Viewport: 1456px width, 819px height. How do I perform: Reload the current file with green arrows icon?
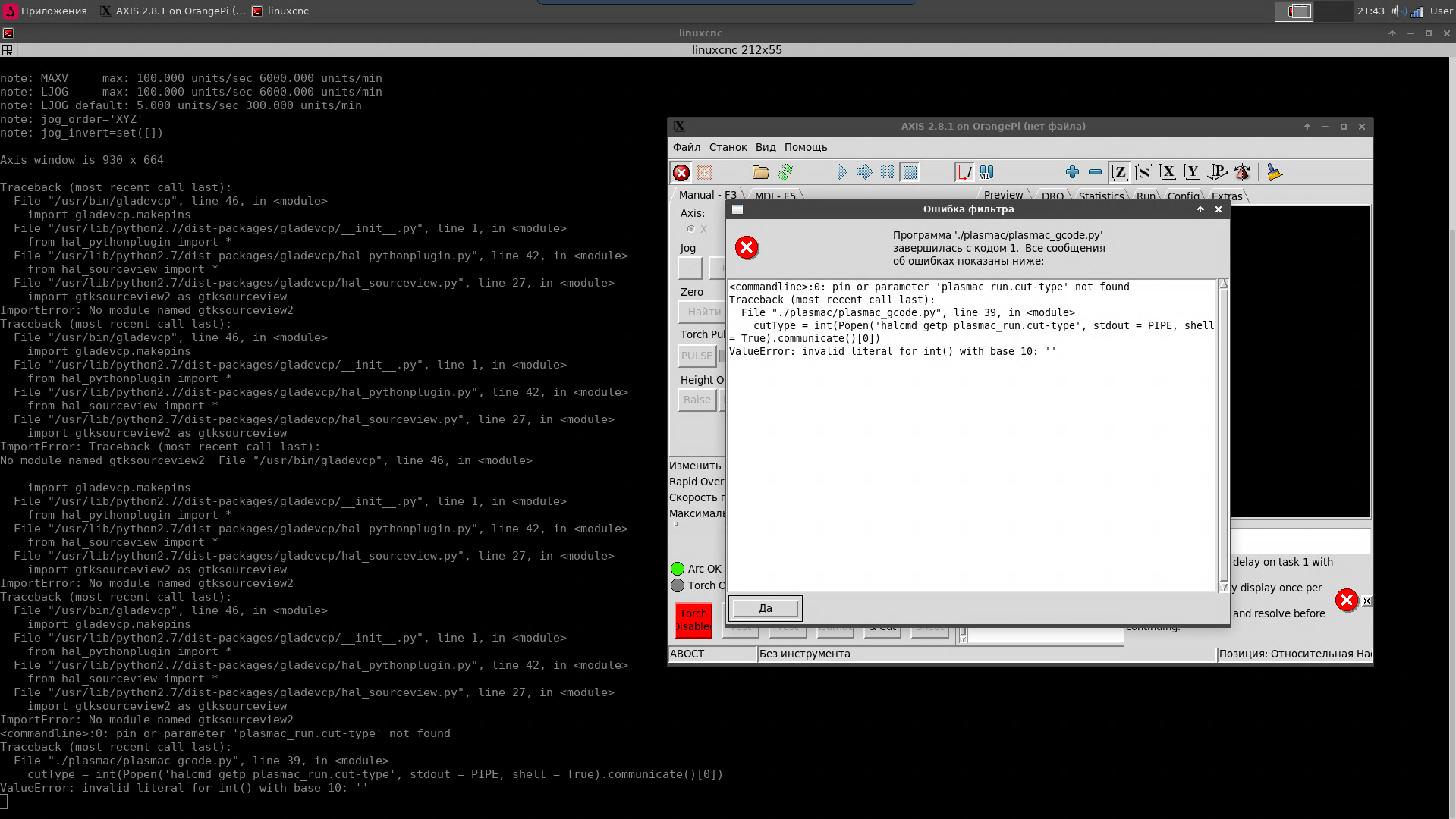coord(785,173)
